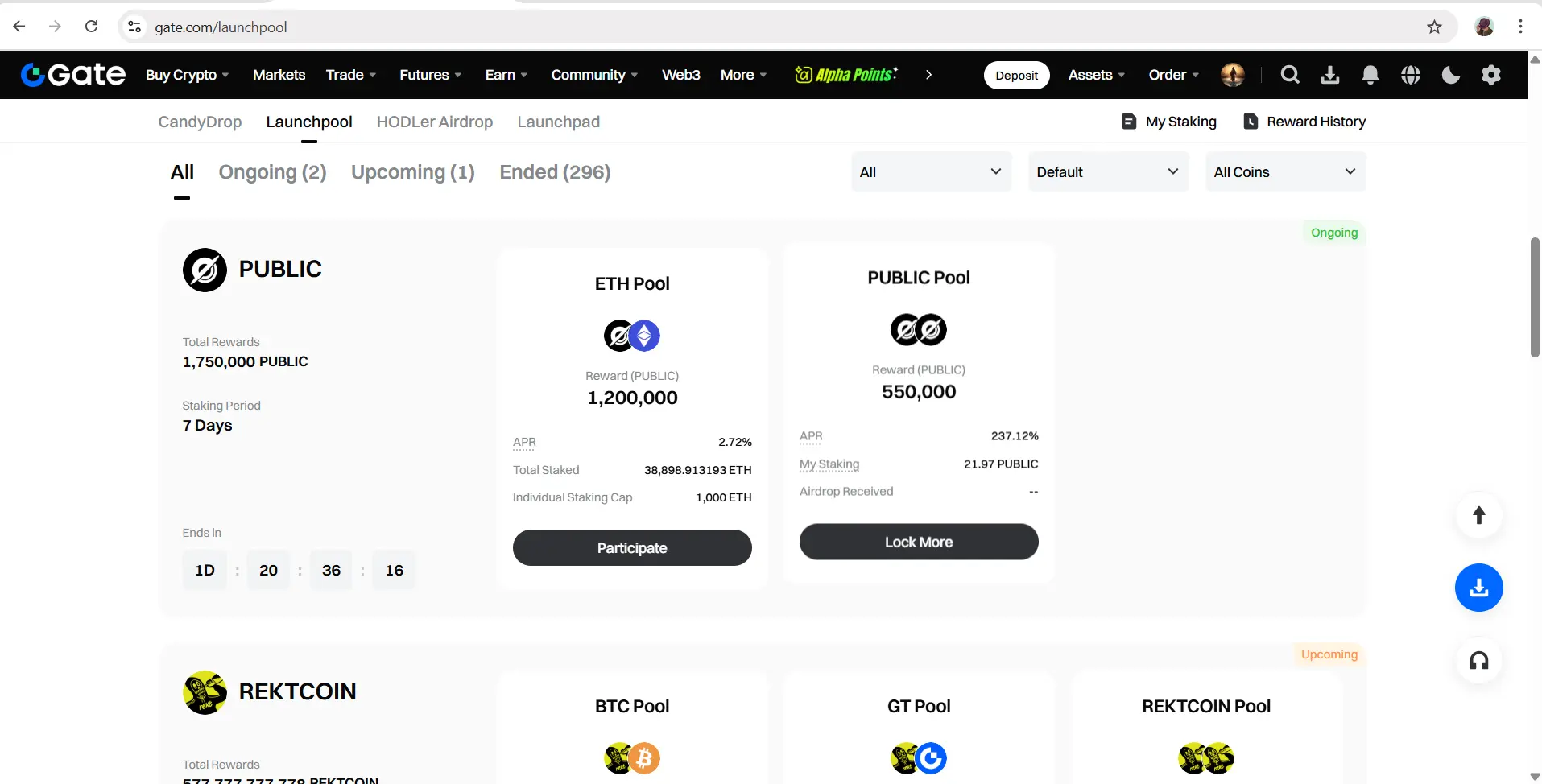Click the BTC Pool coin pair icon
1542x784 pixels.
tap(632, 758)
